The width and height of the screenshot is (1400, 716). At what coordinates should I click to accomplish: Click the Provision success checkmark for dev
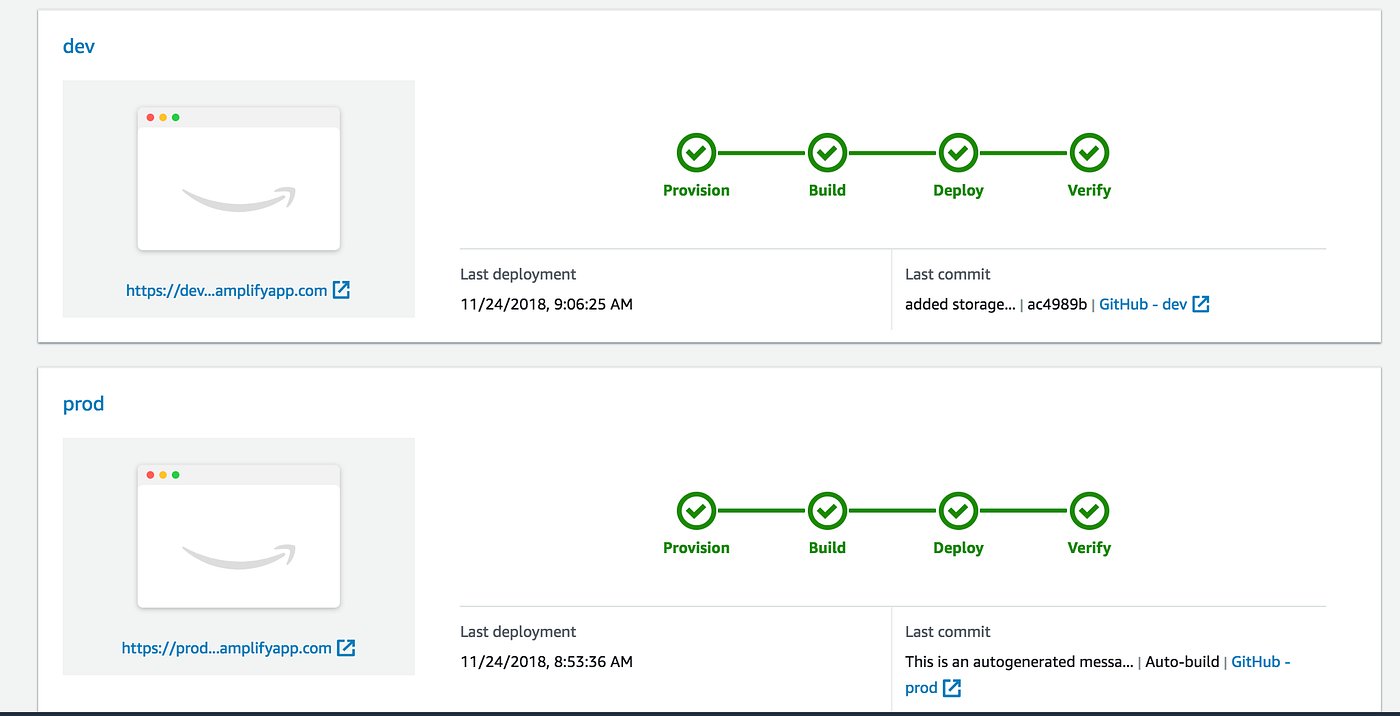[x=696, y=152]
